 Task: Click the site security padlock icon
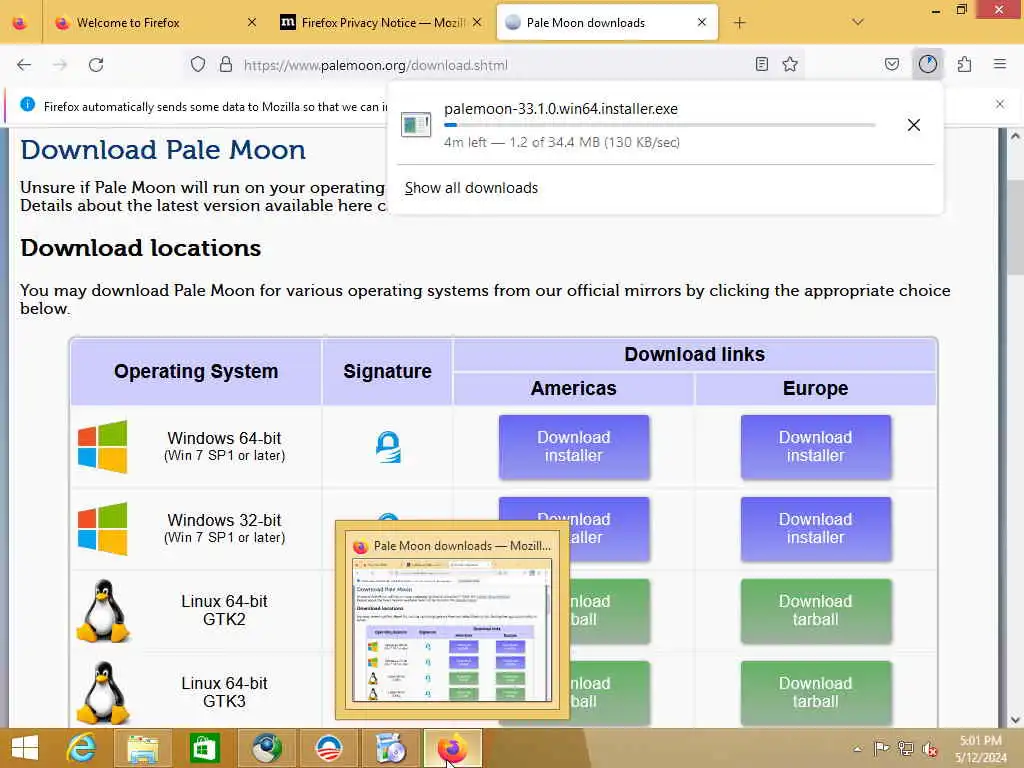click(226, 64)
